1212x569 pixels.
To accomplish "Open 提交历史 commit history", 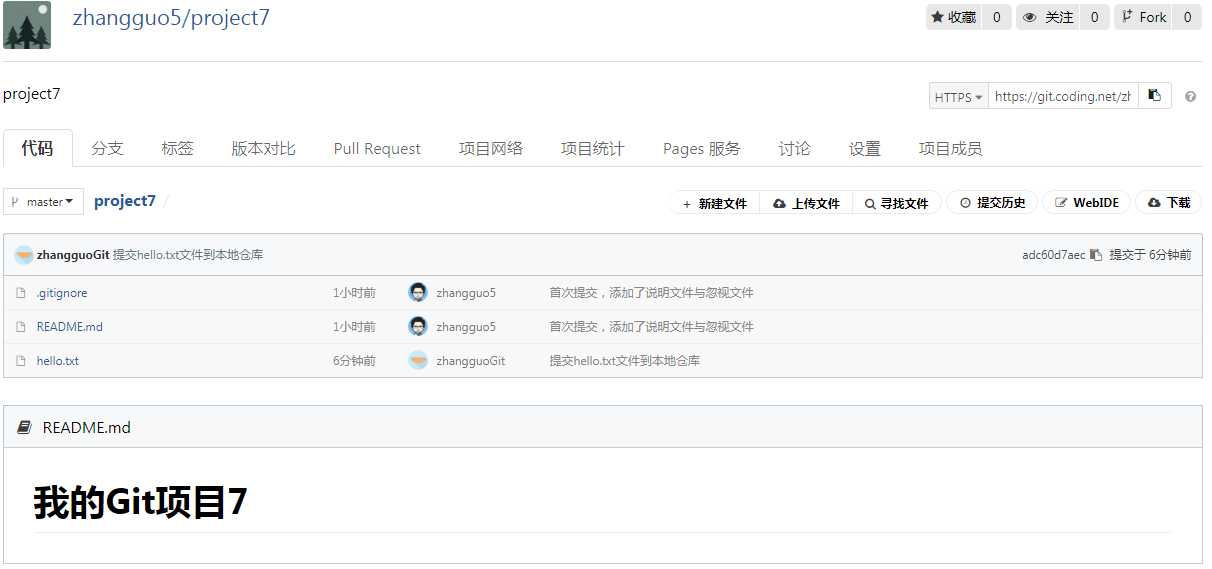I will (992, 203).
